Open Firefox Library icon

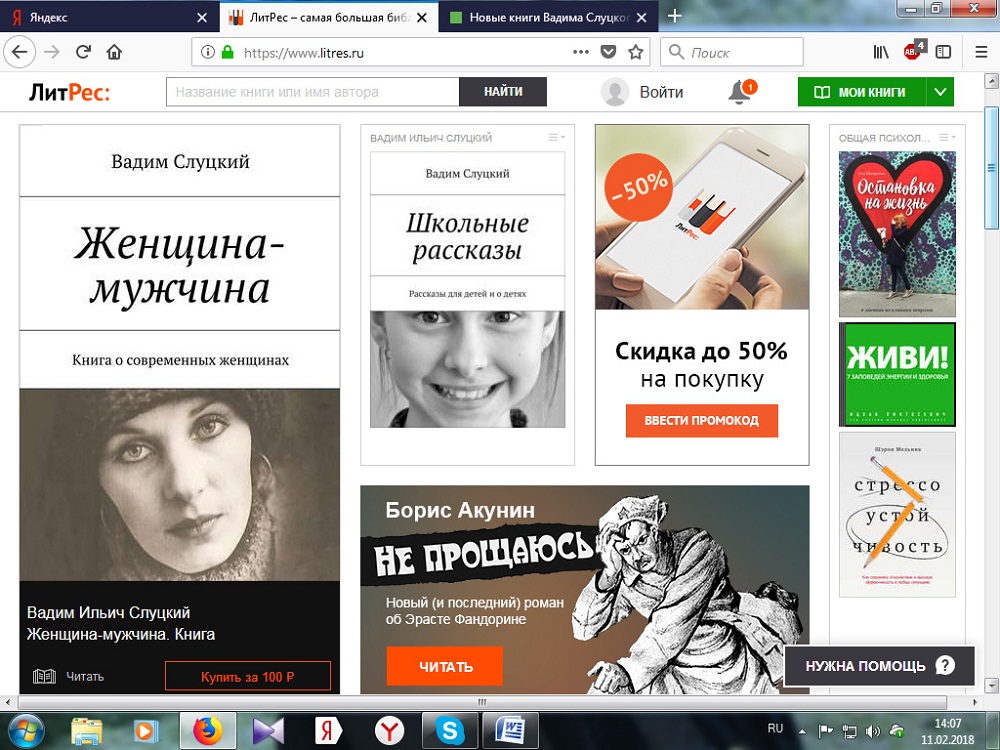pyautogui.click(x=881, y=52)
